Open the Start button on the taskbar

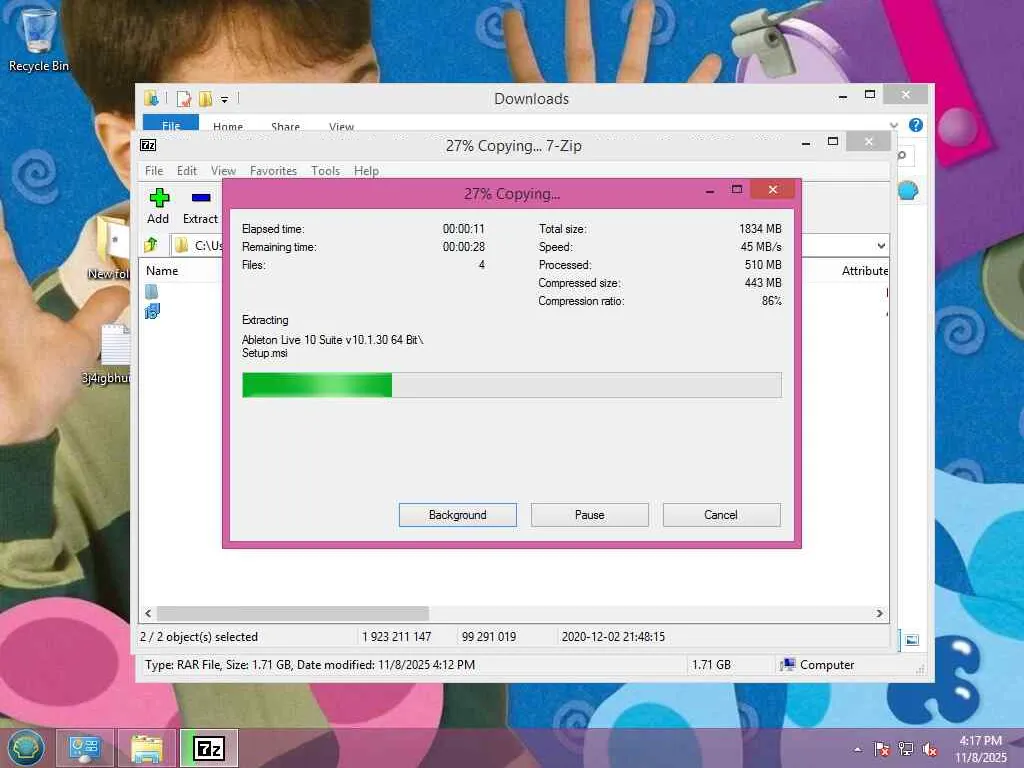[x=26, y=748]
